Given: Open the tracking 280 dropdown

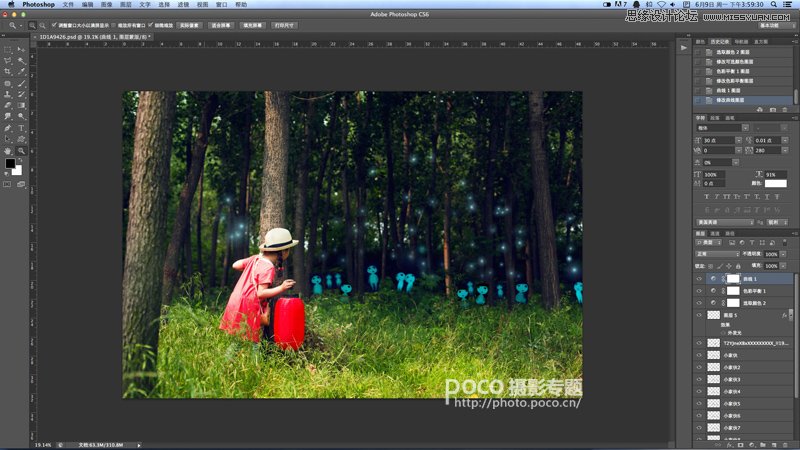Looking at the screenshot, I should pos(785,151).
